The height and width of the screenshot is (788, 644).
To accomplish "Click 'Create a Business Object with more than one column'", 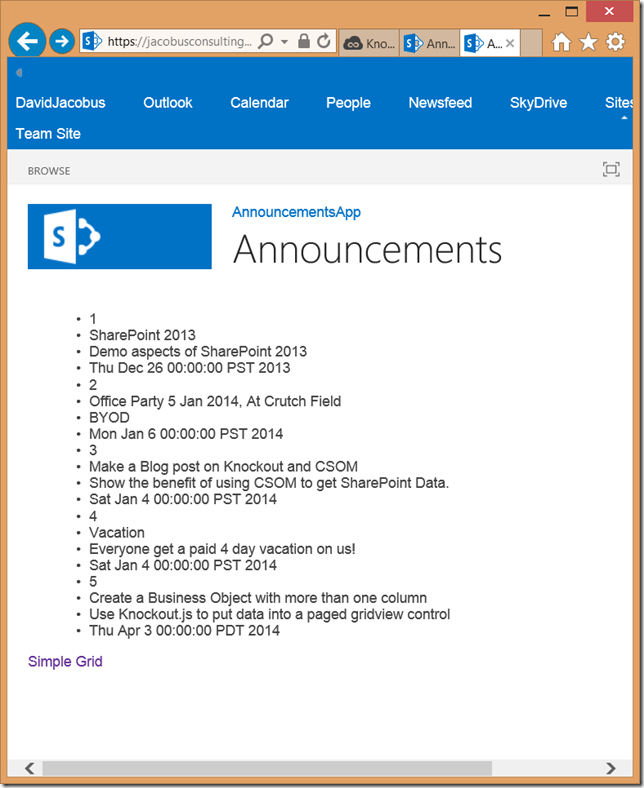I will (x=258, y=598).
